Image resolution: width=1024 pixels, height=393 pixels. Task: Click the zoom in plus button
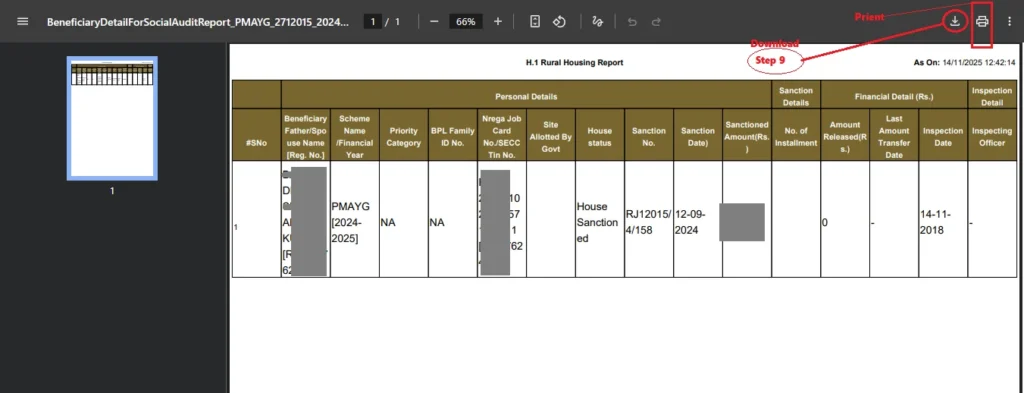click(x=498, y=22)
